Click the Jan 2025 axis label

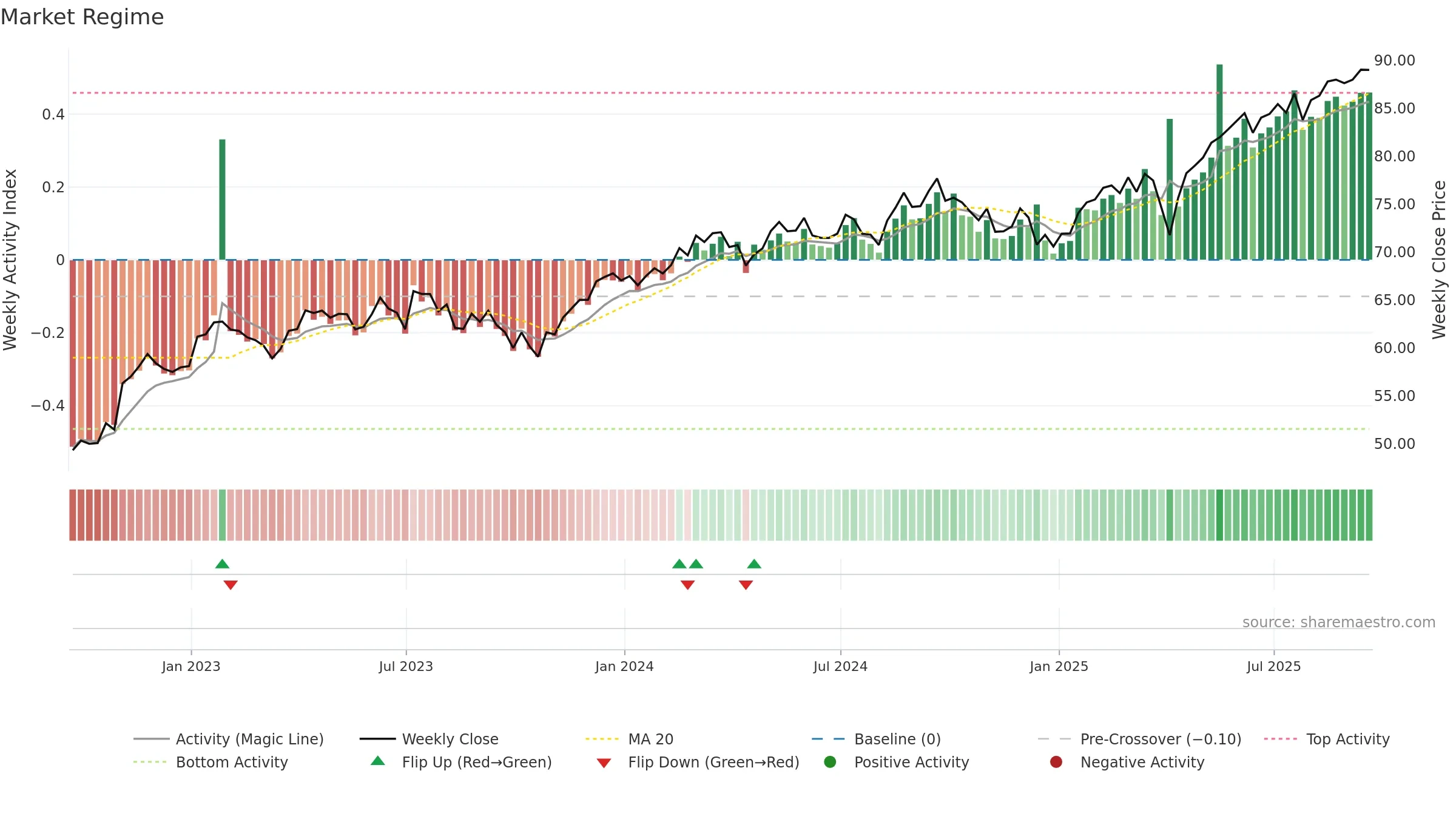point(1059,667)
